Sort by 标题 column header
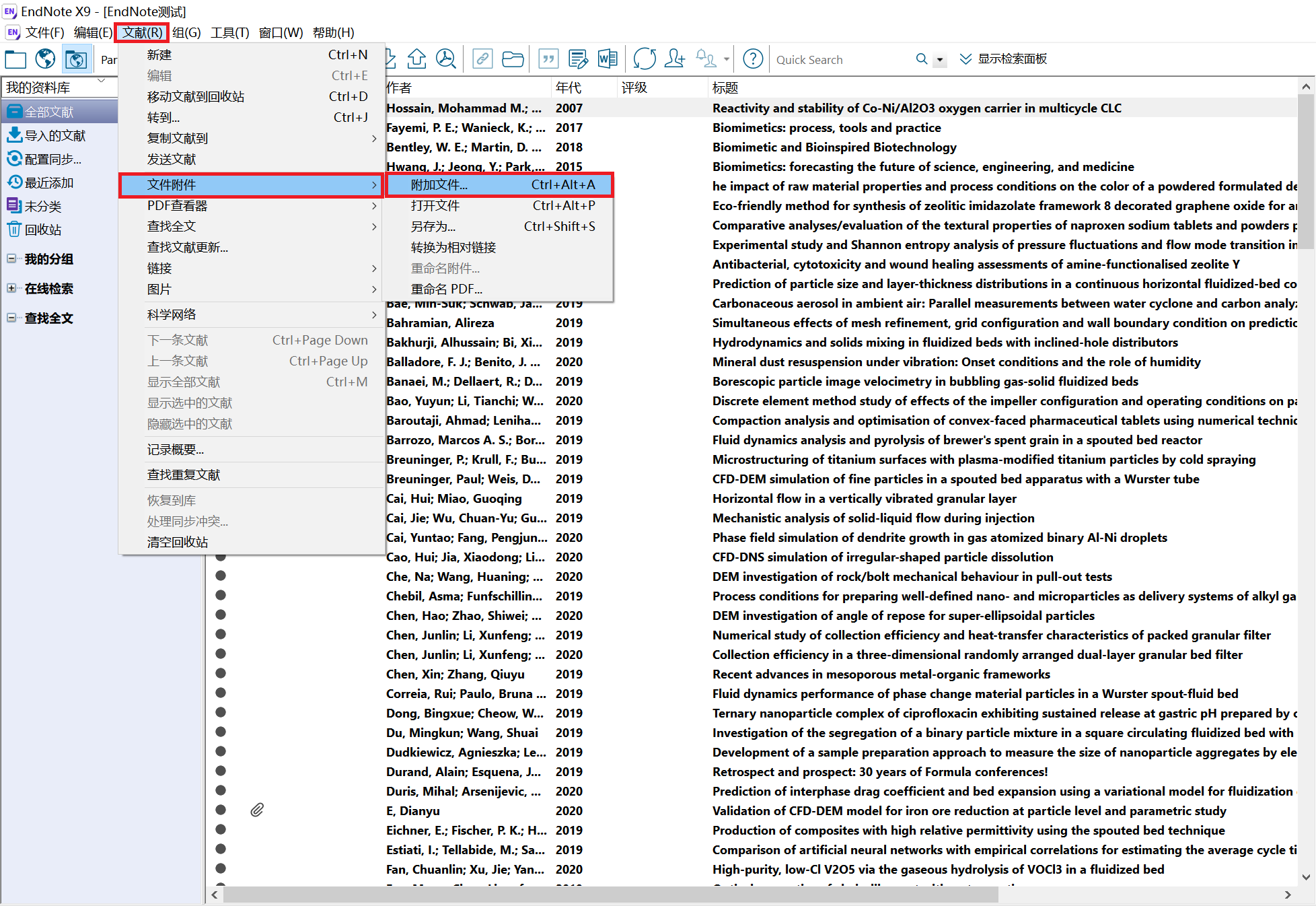The height and width of the screenshot is (906, 1316). tap(1002, 88)
